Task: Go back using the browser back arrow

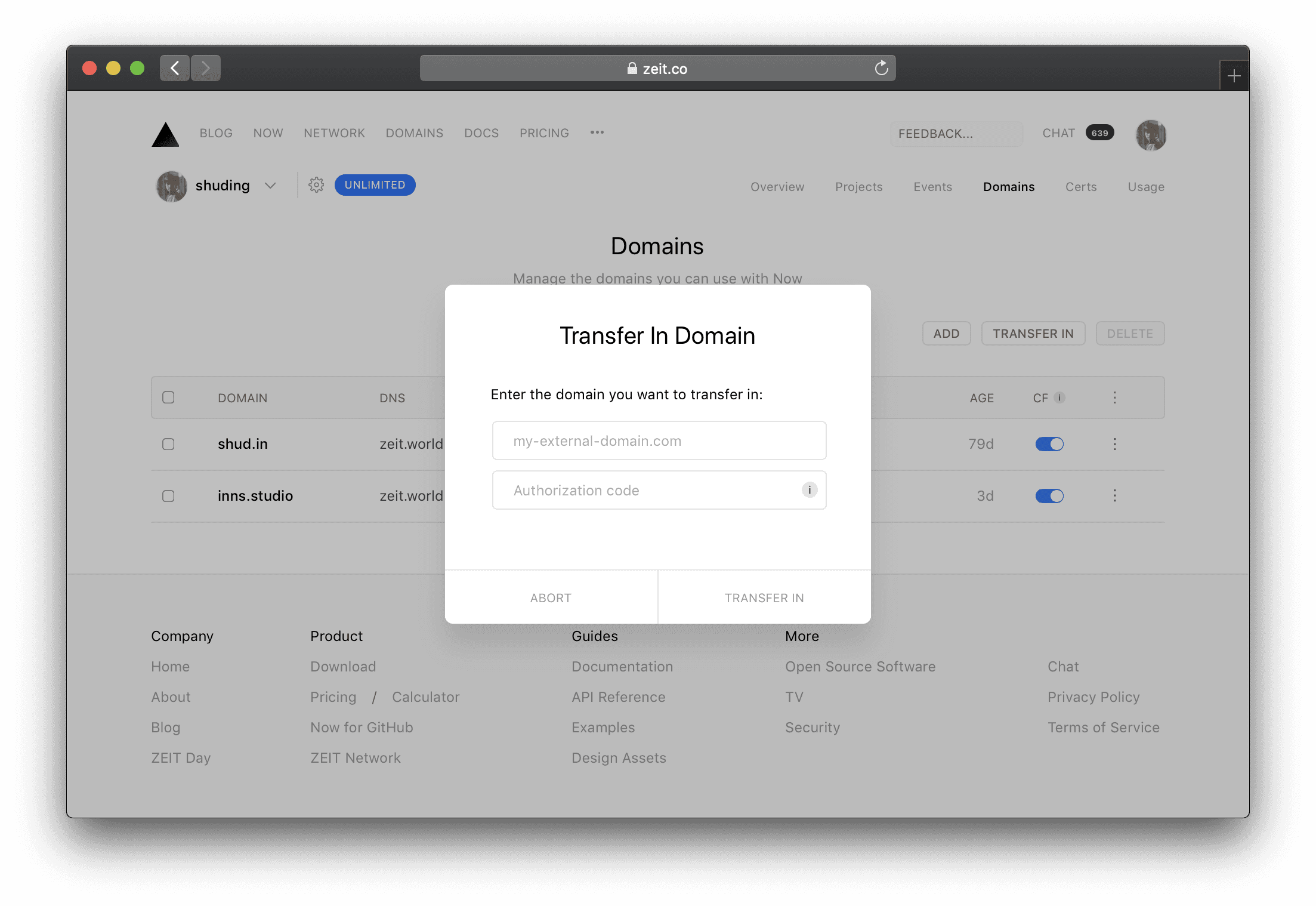Action: click(174, 68)
